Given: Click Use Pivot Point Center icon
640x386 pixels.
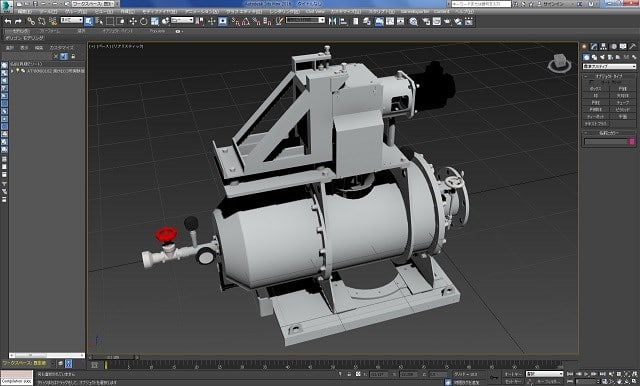Looking at the screenshot, I should [200, 21].
